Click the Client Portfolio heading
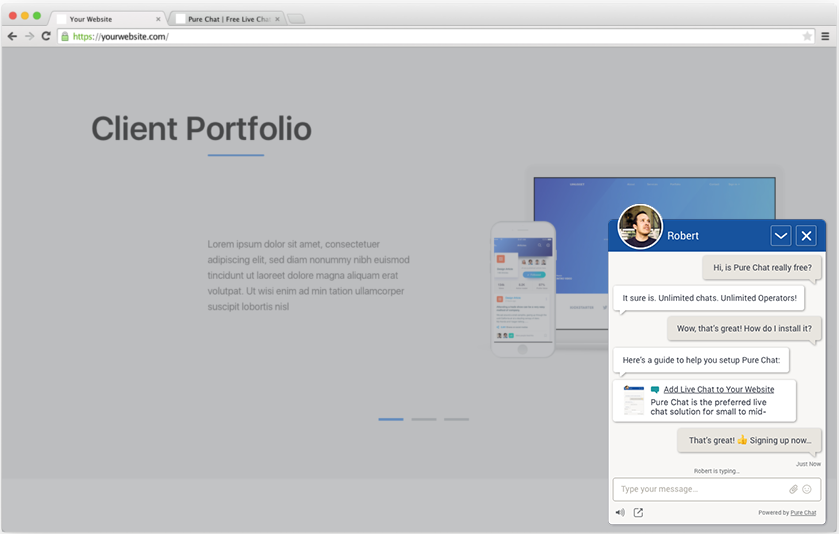 click(201, 128)
